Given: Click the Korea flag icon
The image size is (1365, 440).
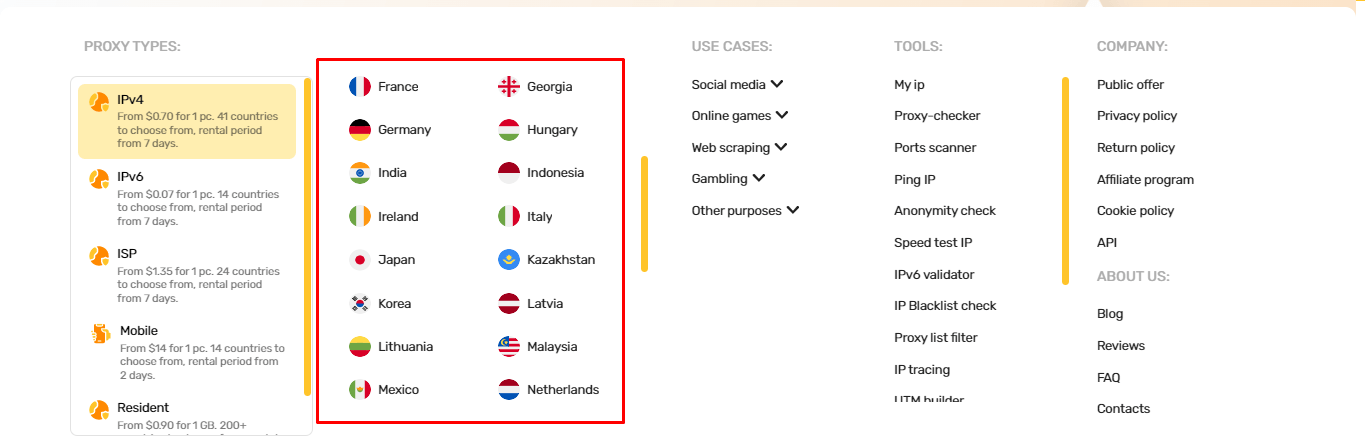Looking at the screenshot, I should 360,304.
